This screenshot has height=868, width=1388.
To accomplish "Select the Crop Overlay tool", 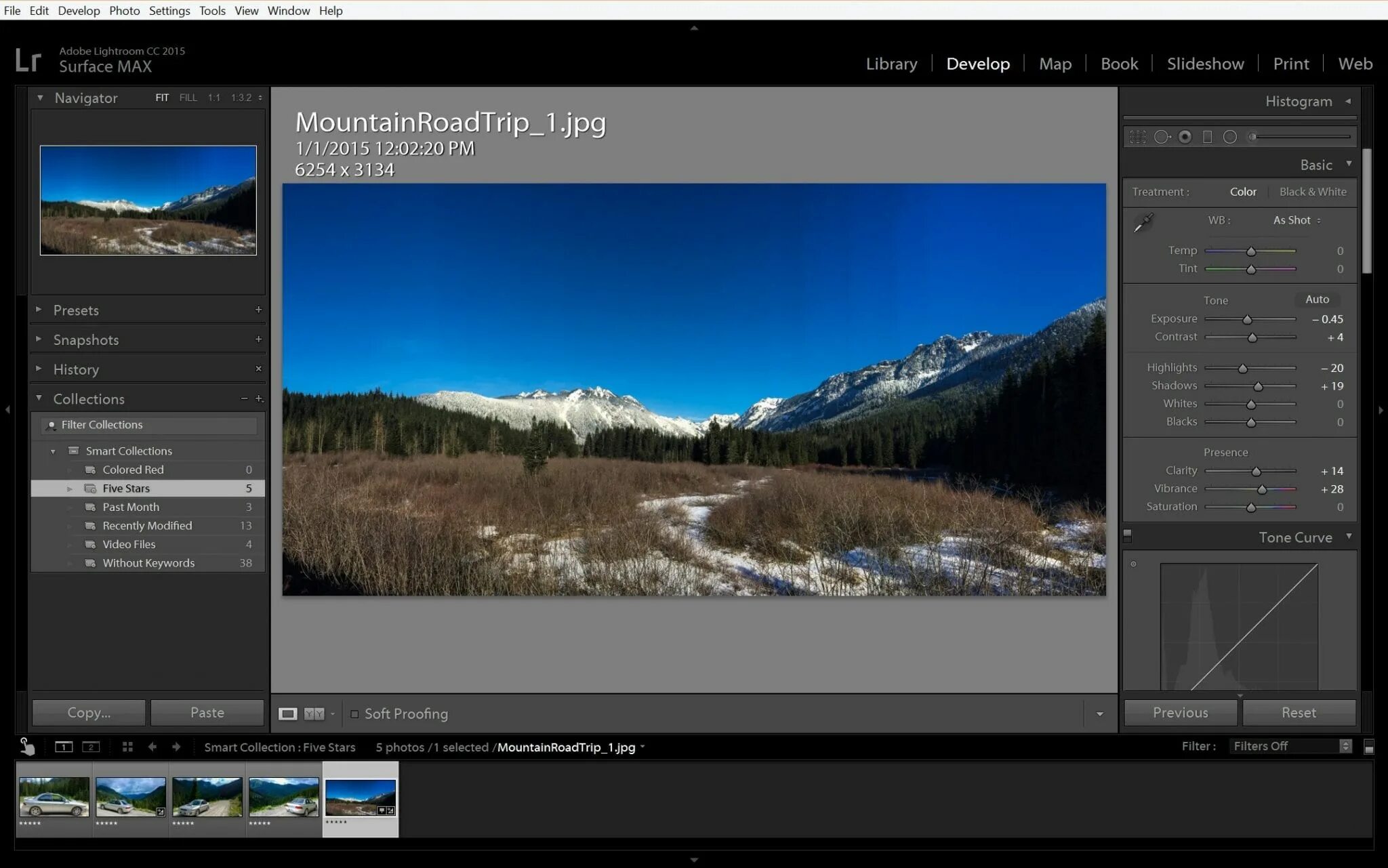I will tap(1138, 137).
